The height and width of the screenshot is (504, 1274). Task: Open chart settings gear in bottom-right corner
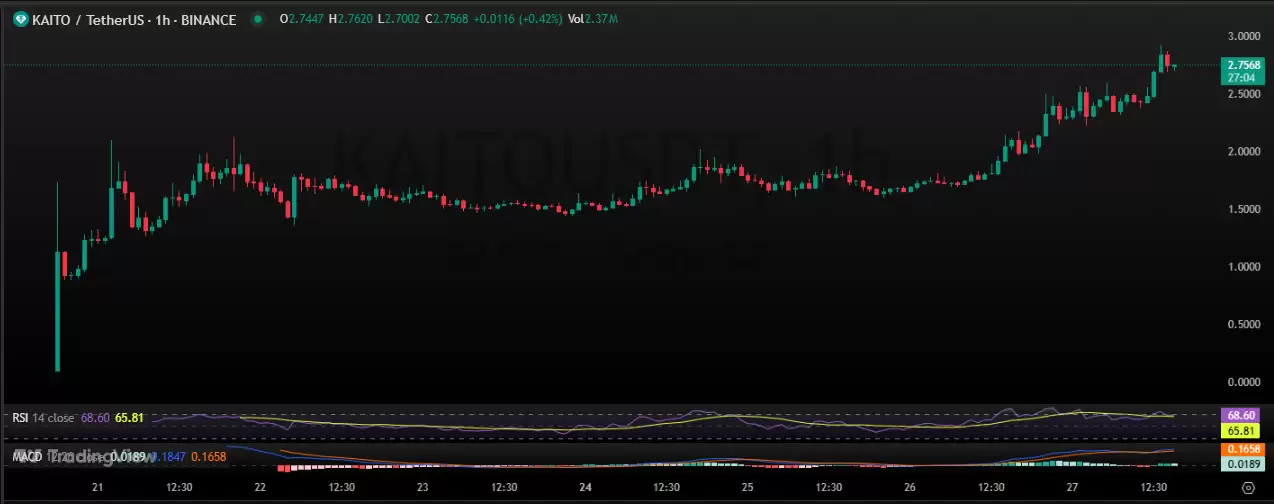[1246, 488]
